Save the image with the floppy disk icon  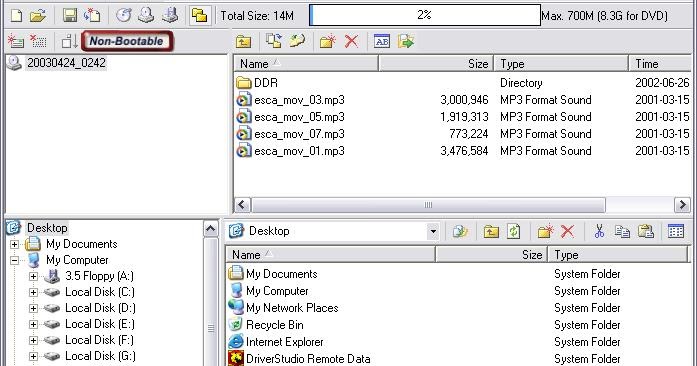[70, 16]
